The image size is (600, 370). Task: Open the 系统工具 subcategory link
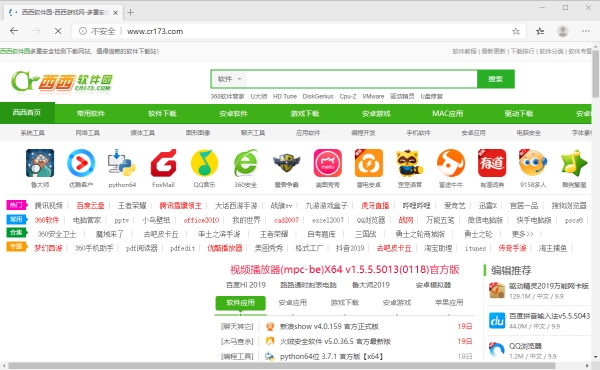[x=33, y=133]
